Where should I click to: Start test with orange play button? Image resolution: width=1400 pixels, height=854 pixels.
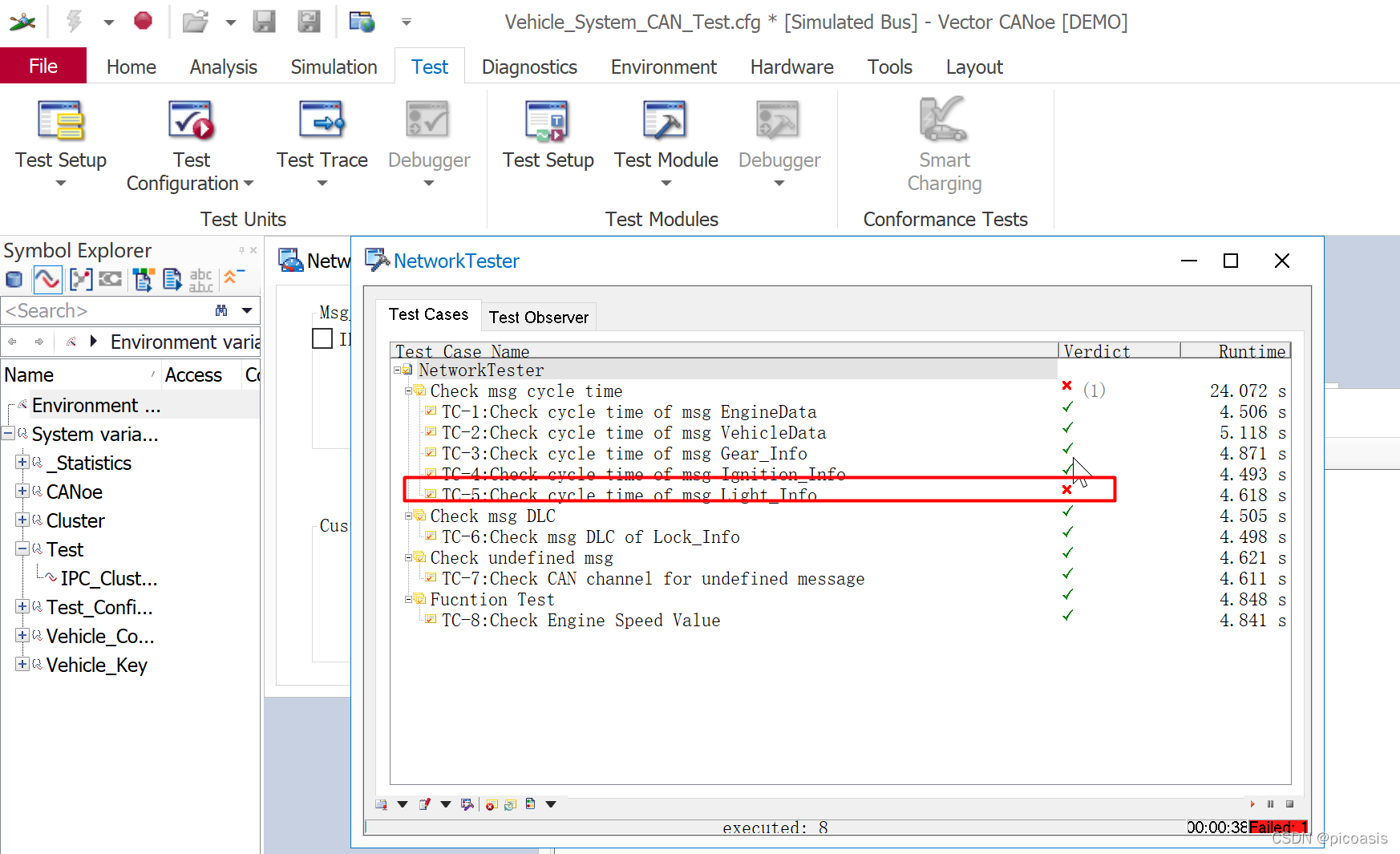point(1252,804)
